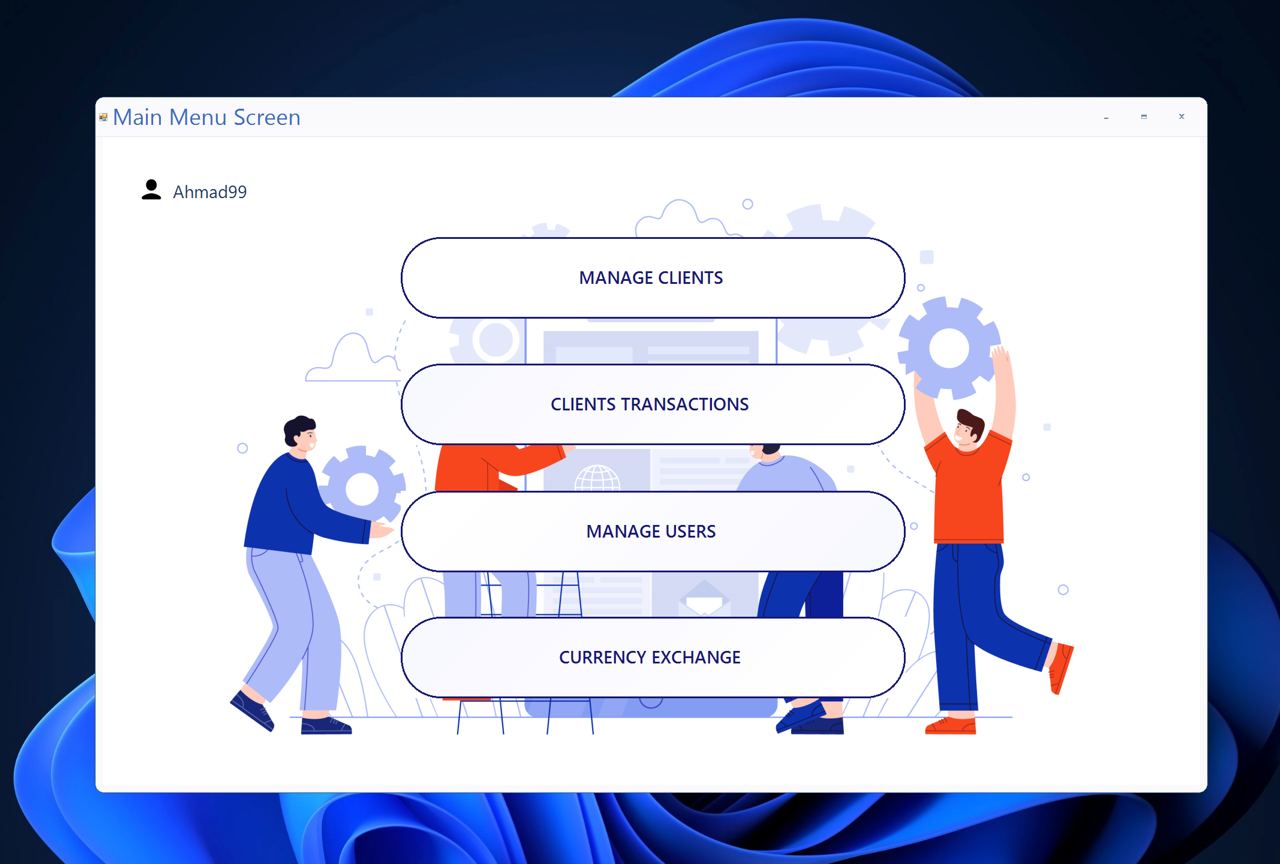Launch the Currency Exchange section
This screenshot has height=864, width=1280.
[x=652, y=657]
